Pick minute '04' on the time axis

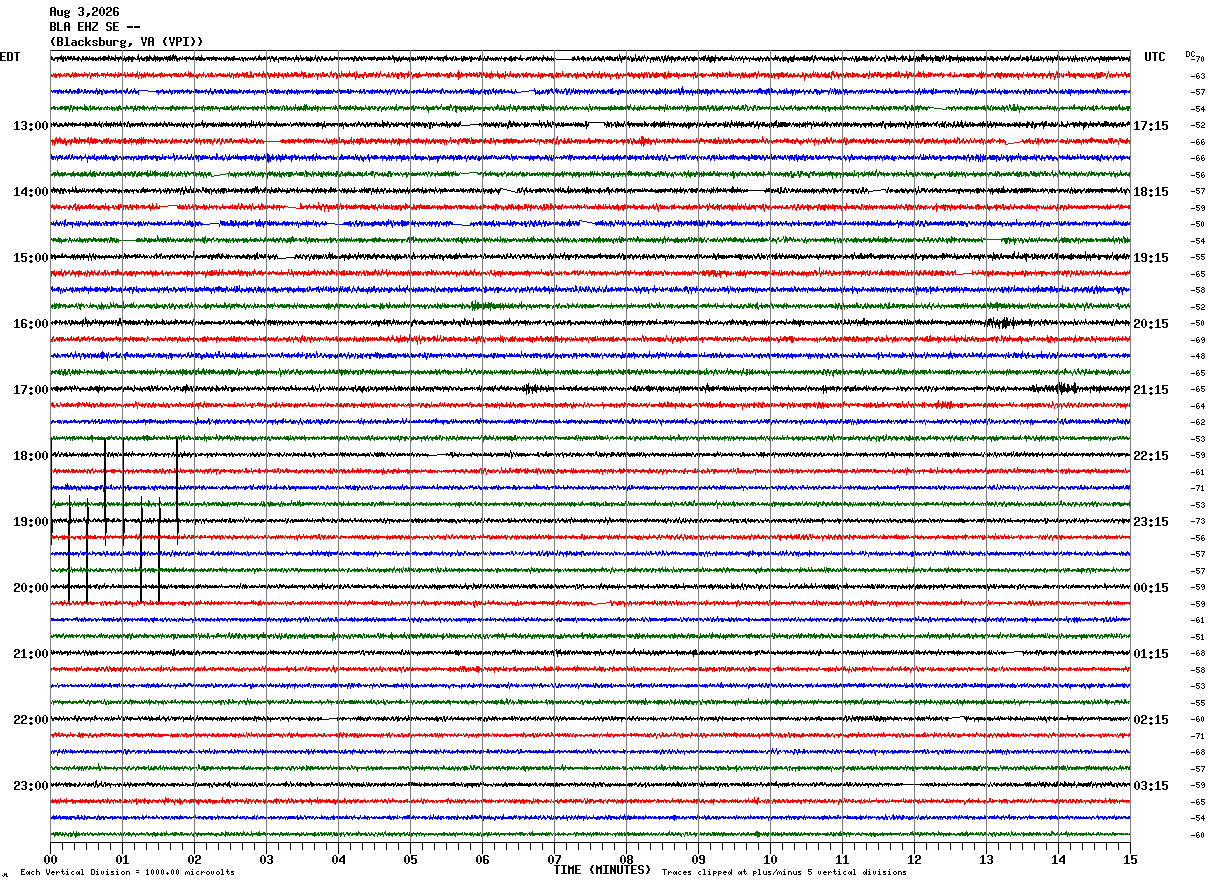(338, 859)
